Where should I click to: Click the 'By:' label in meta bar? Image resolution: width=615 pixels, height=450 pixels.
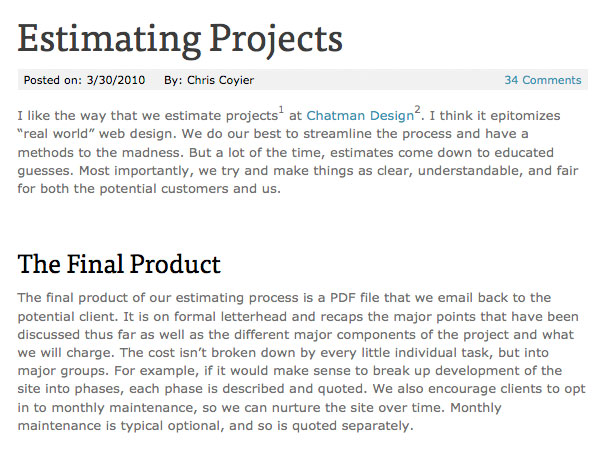click(173, 80)
